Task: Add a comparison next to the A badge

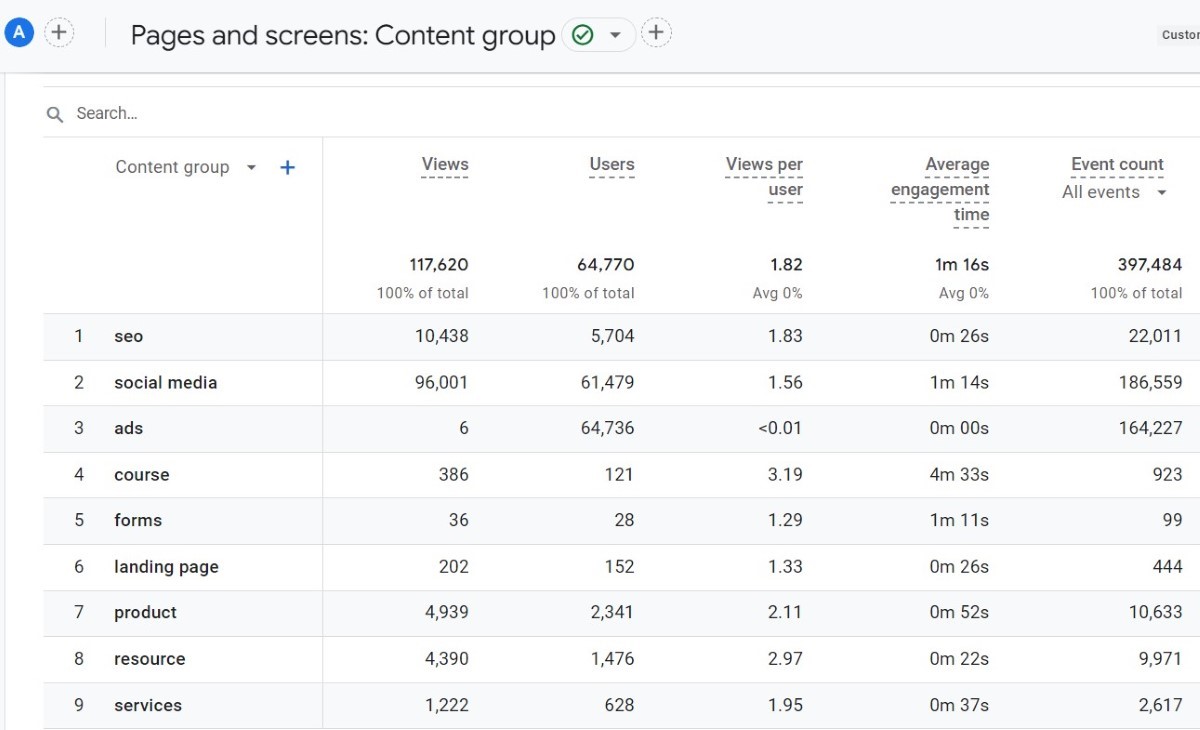Action: pos(59,33)
